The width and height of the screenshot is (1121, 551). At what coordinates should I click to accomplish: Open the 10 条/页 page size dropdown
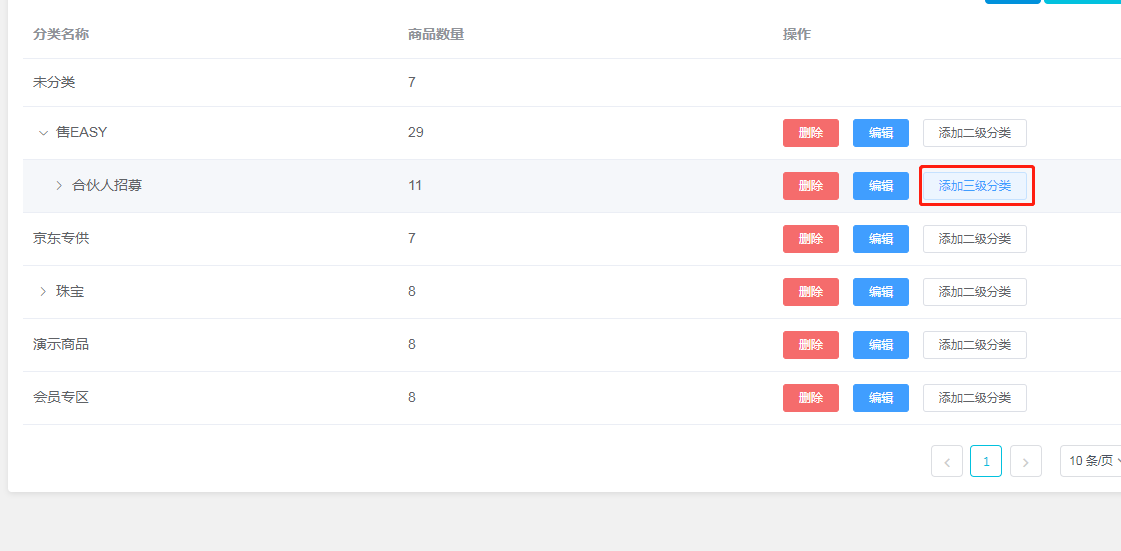(1090, 461)
